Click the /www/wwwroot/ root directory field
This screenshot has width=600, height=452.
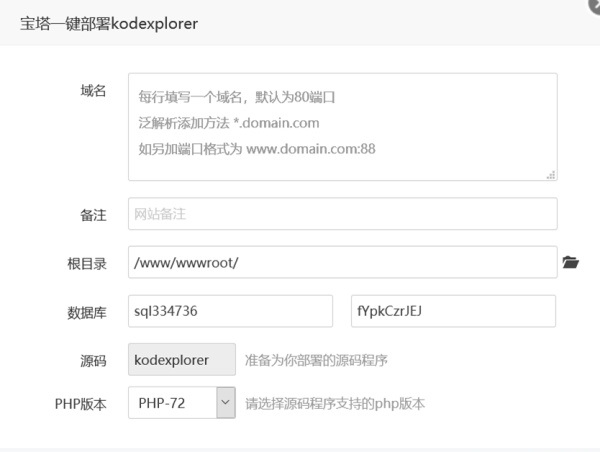[x=342, y=262]
